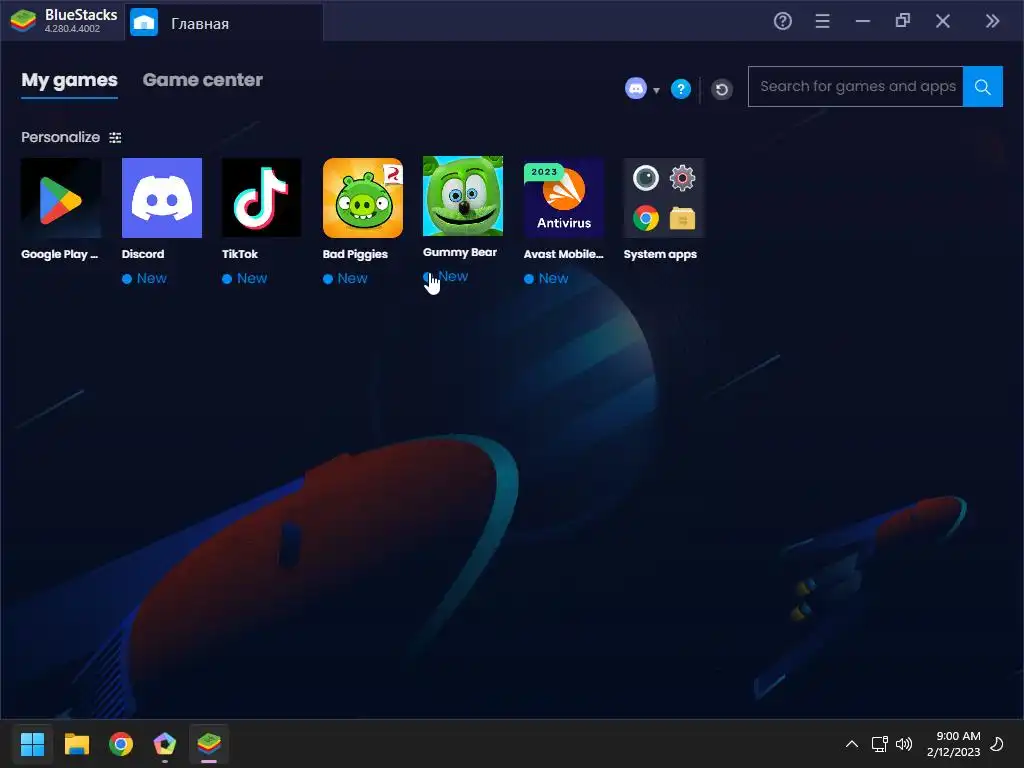Open the Windows Start button
Image resolution: width=1024 pixels, height=768 pixels.
tap(32, 743)
